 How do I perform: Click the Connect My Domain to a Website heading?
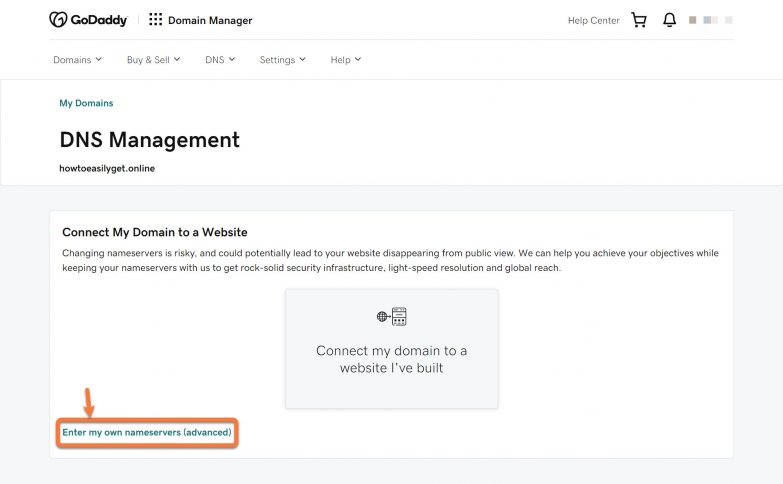click(x=154, y=232)
